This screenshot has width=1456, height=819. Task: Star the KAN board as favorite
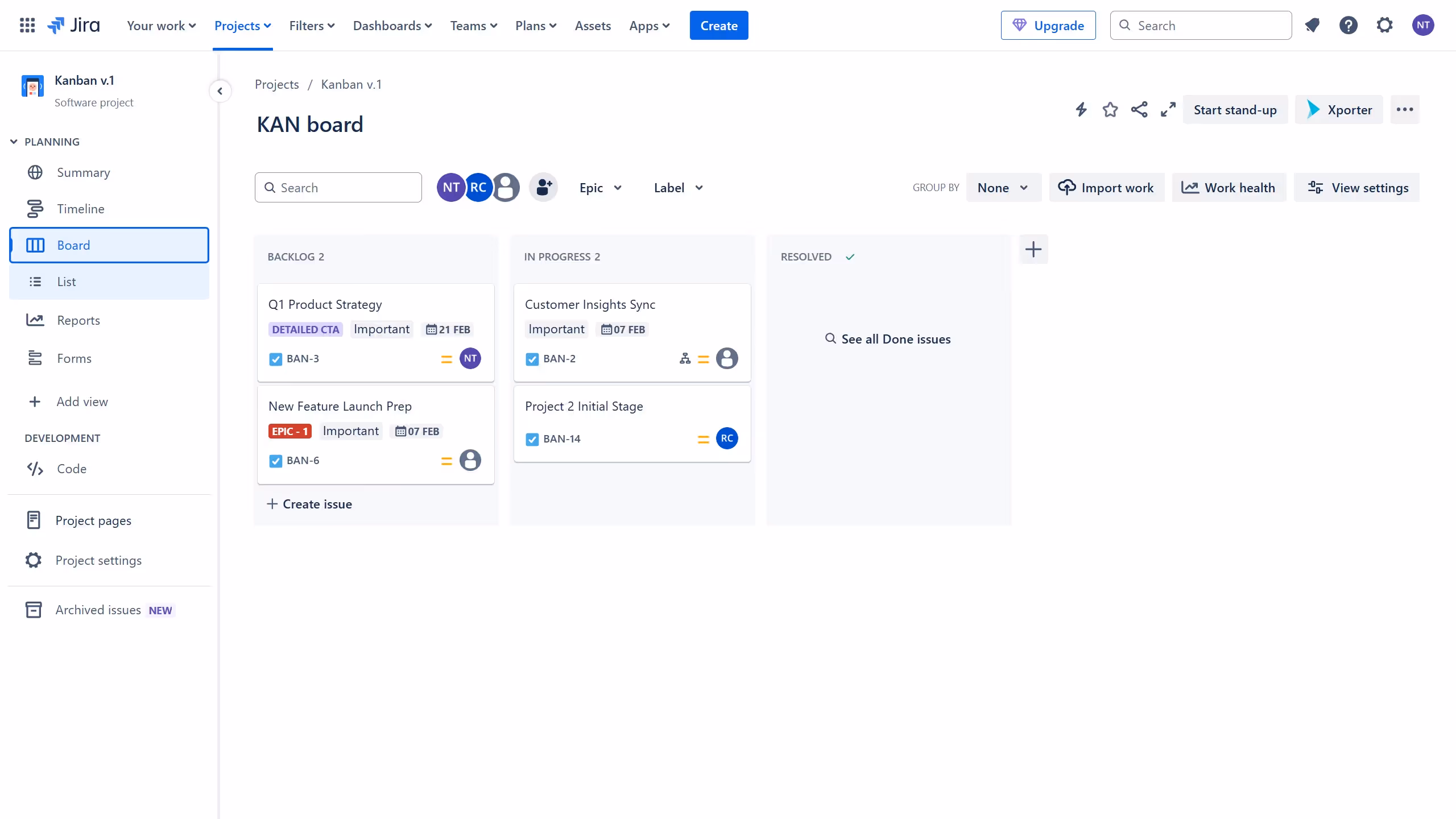point(1110,109)
